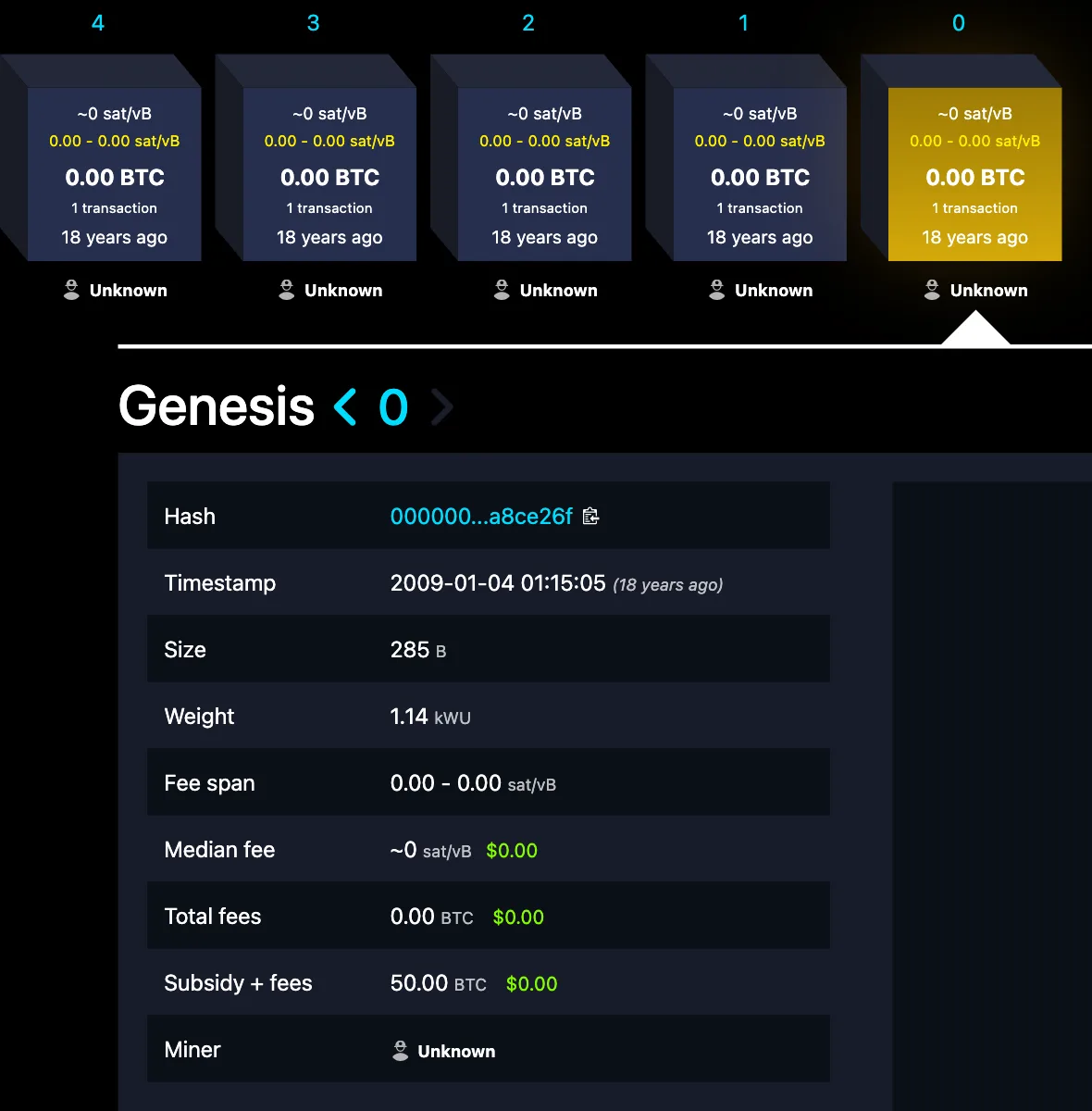This screenshot has height=1111, width=1092.
Task: Click the Subsidy + fees $0.00 amount
Action: tap(531, 984)
